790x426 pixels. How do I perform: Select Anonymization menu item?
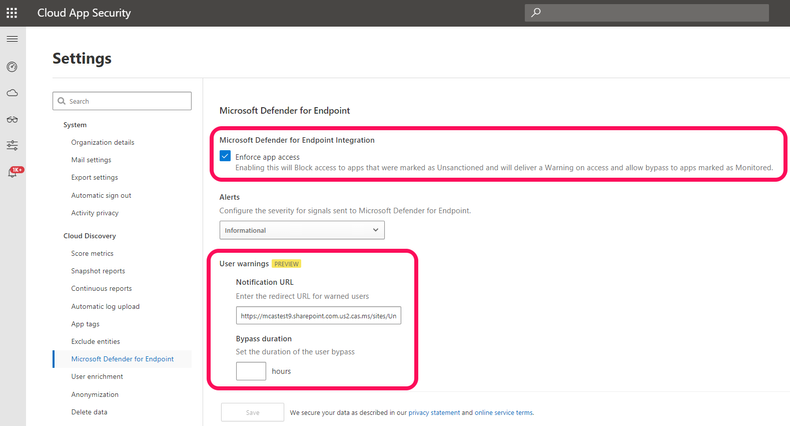pos(95,394)
